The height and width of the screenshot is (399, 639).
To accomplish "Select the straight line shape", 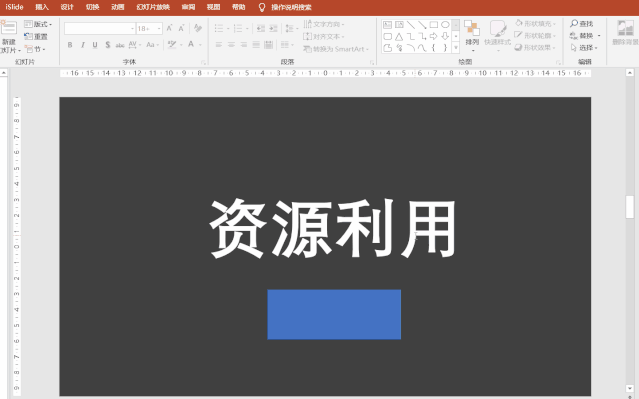I will pyautogui.click(x=411, y=25).
